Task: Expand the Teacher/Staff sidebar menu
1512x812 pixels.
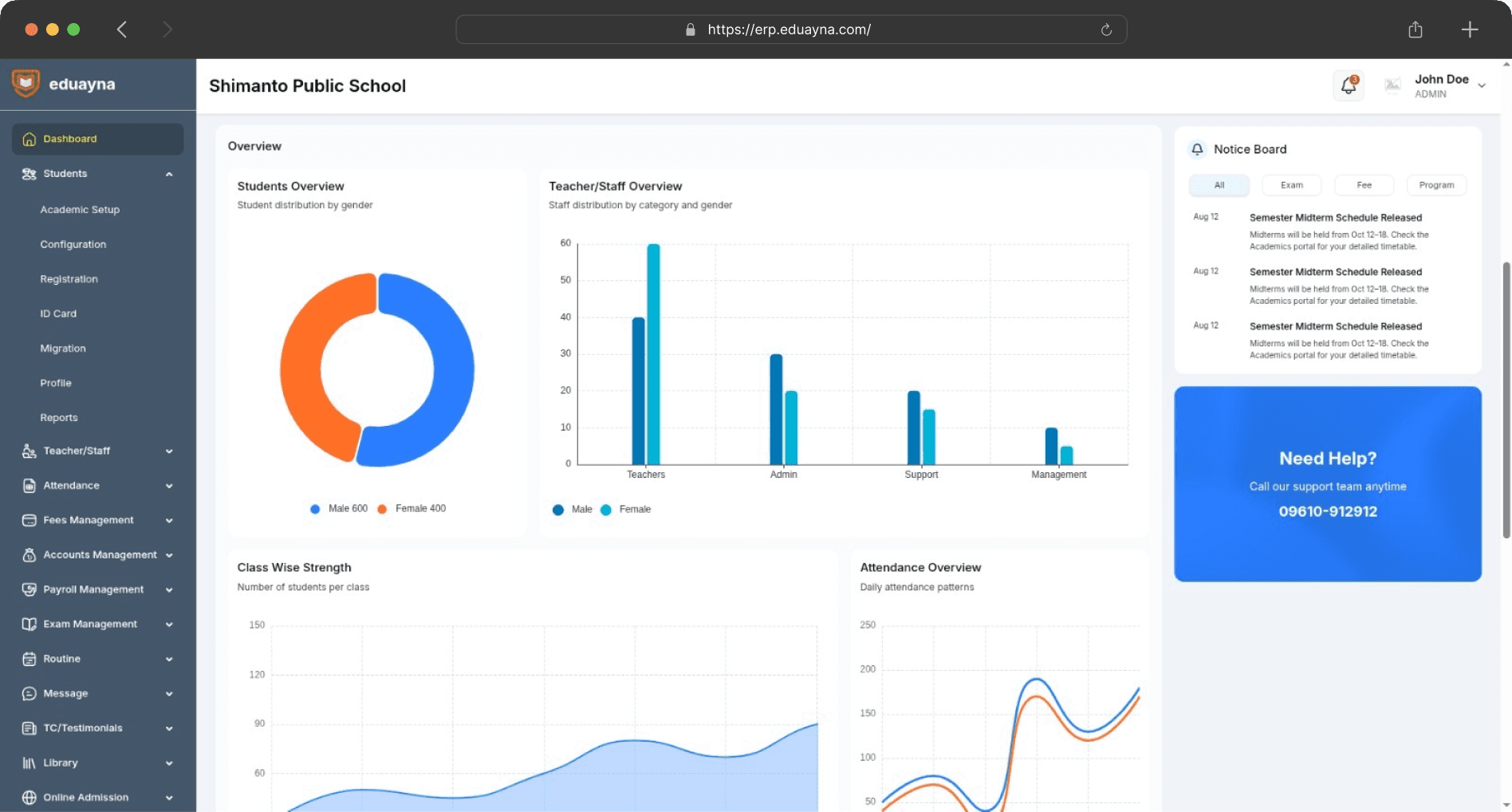Action: point(169,451)
